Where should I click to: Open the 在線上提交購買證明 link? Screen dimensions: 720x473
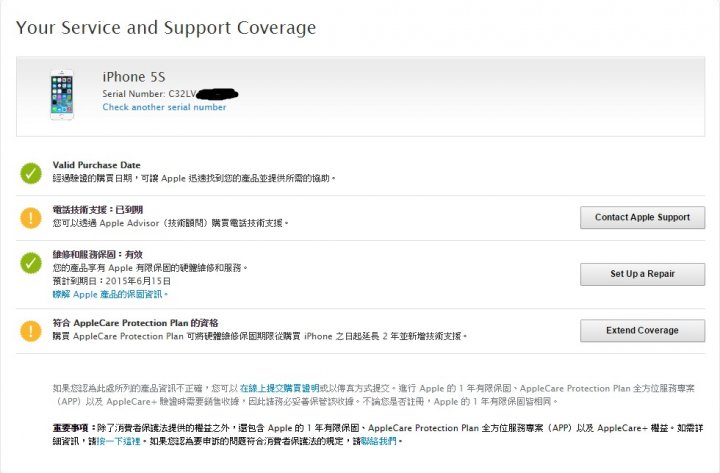279,388
